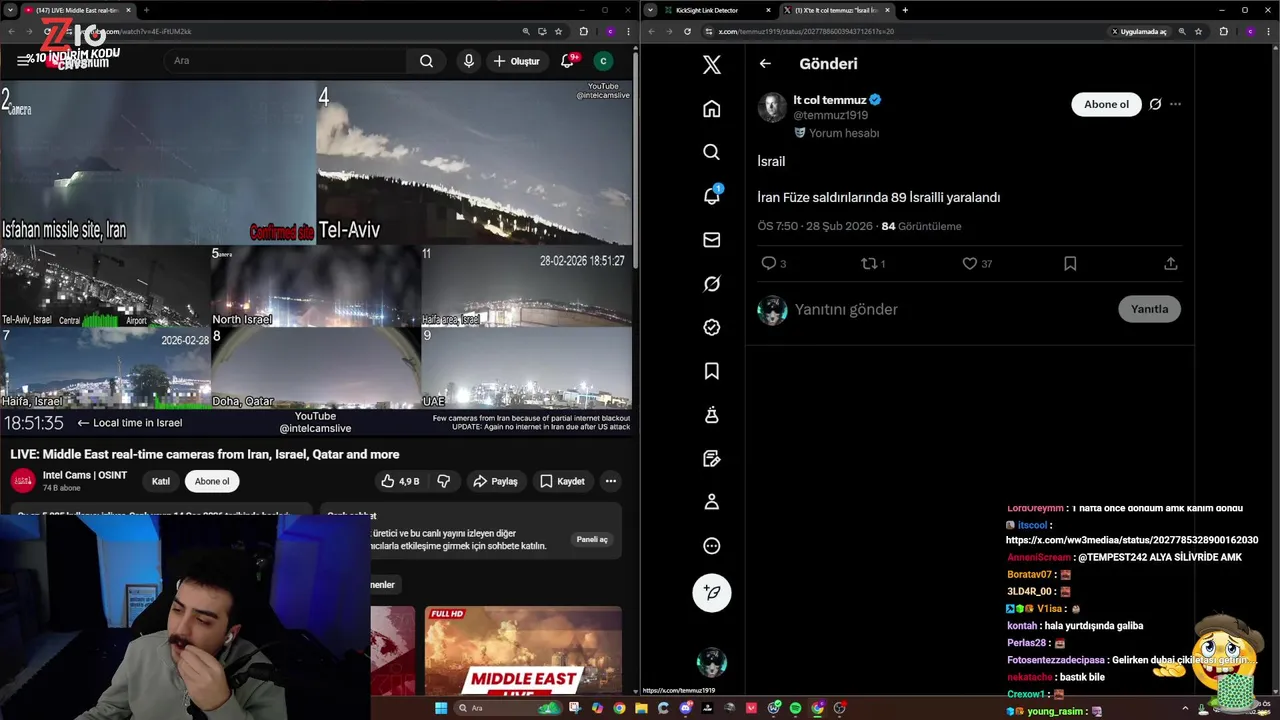
Task: Open X notifications bell in sidebar
Action: click(x=711, y=196)
